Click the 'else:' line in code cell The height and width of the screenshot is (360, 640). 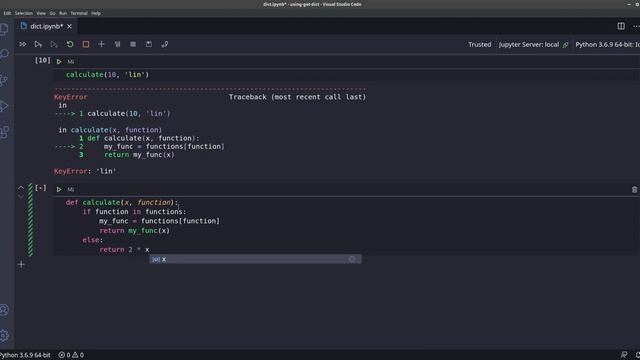pyautogui.click(x=93, y=240)
